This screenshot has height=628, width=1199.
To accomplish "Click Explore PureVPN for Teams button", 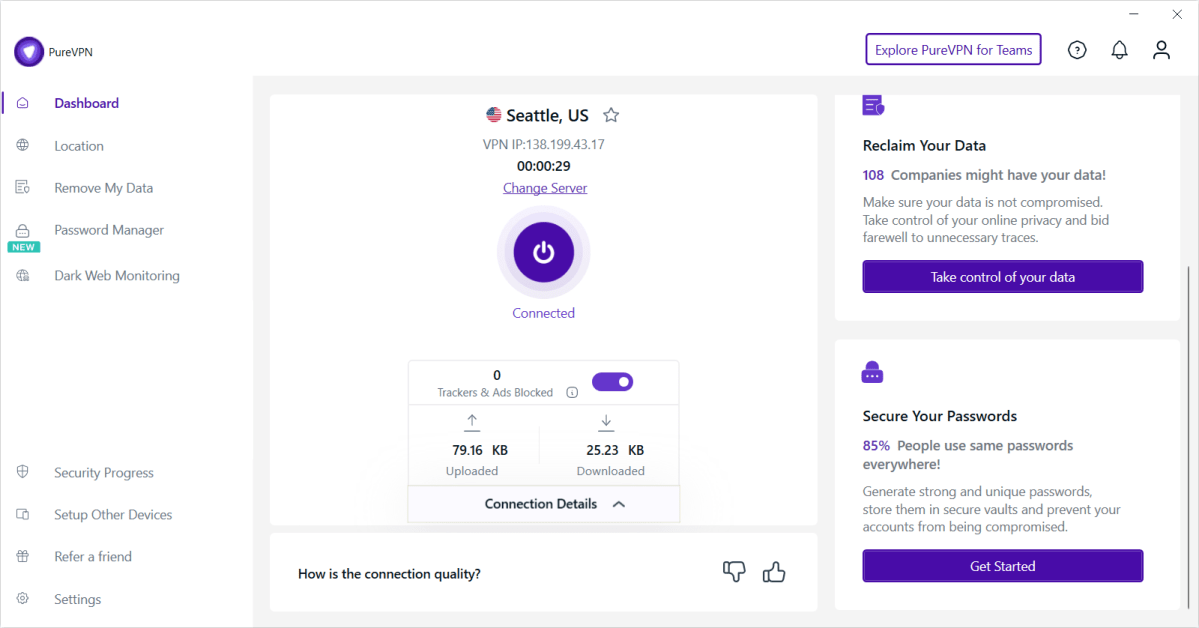I will (x=954, y=50).
